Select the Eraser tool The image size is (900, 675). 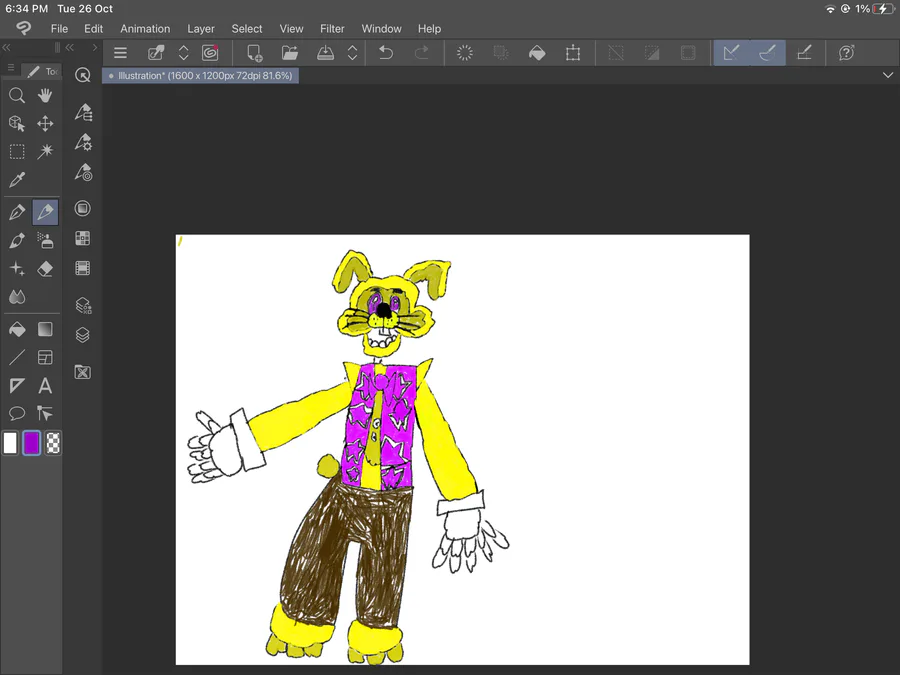pyautogui.click(x=45, y=269)
